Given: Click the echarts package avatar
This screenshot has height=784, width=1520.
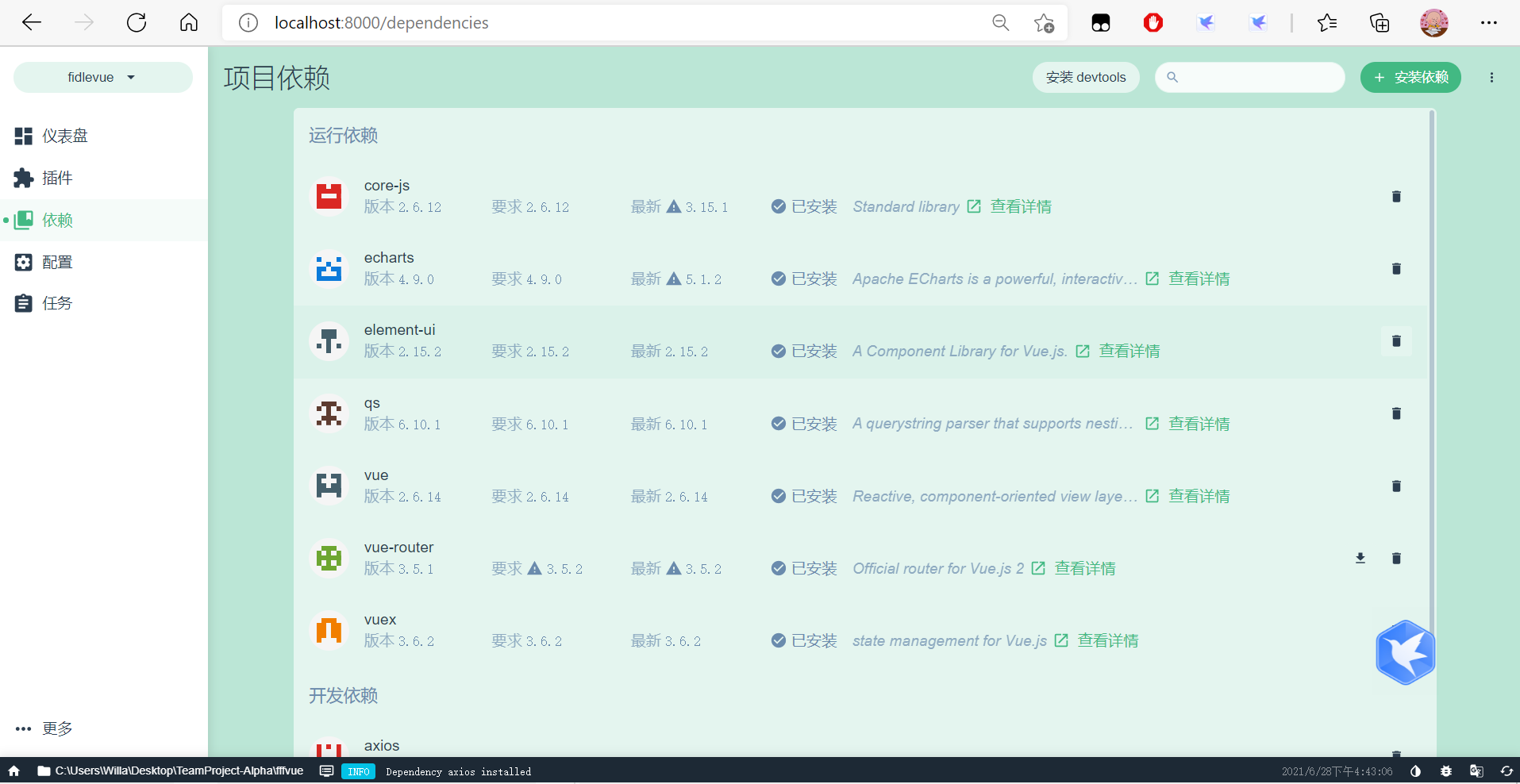Looking at the screenshot, I should tap(329, 268).
